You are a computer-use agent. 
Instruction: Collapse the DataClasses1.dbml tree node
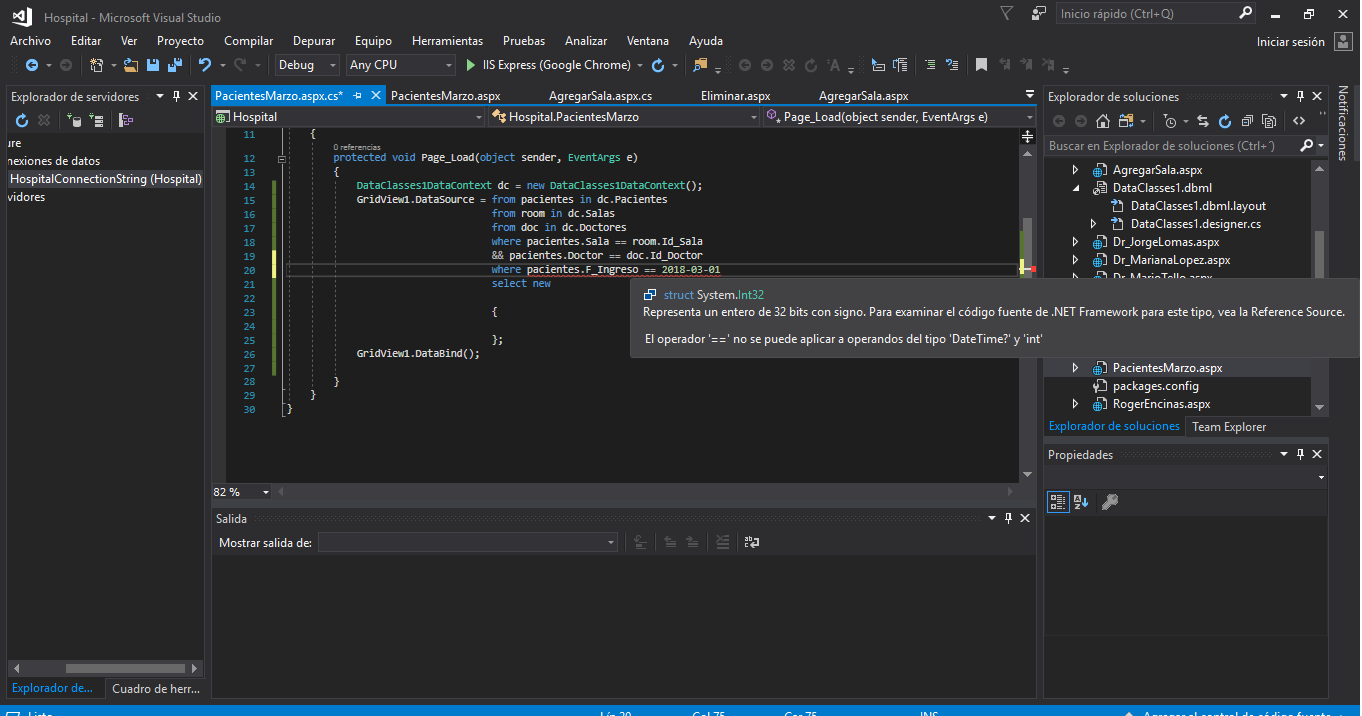click(x=1076, y=188)
